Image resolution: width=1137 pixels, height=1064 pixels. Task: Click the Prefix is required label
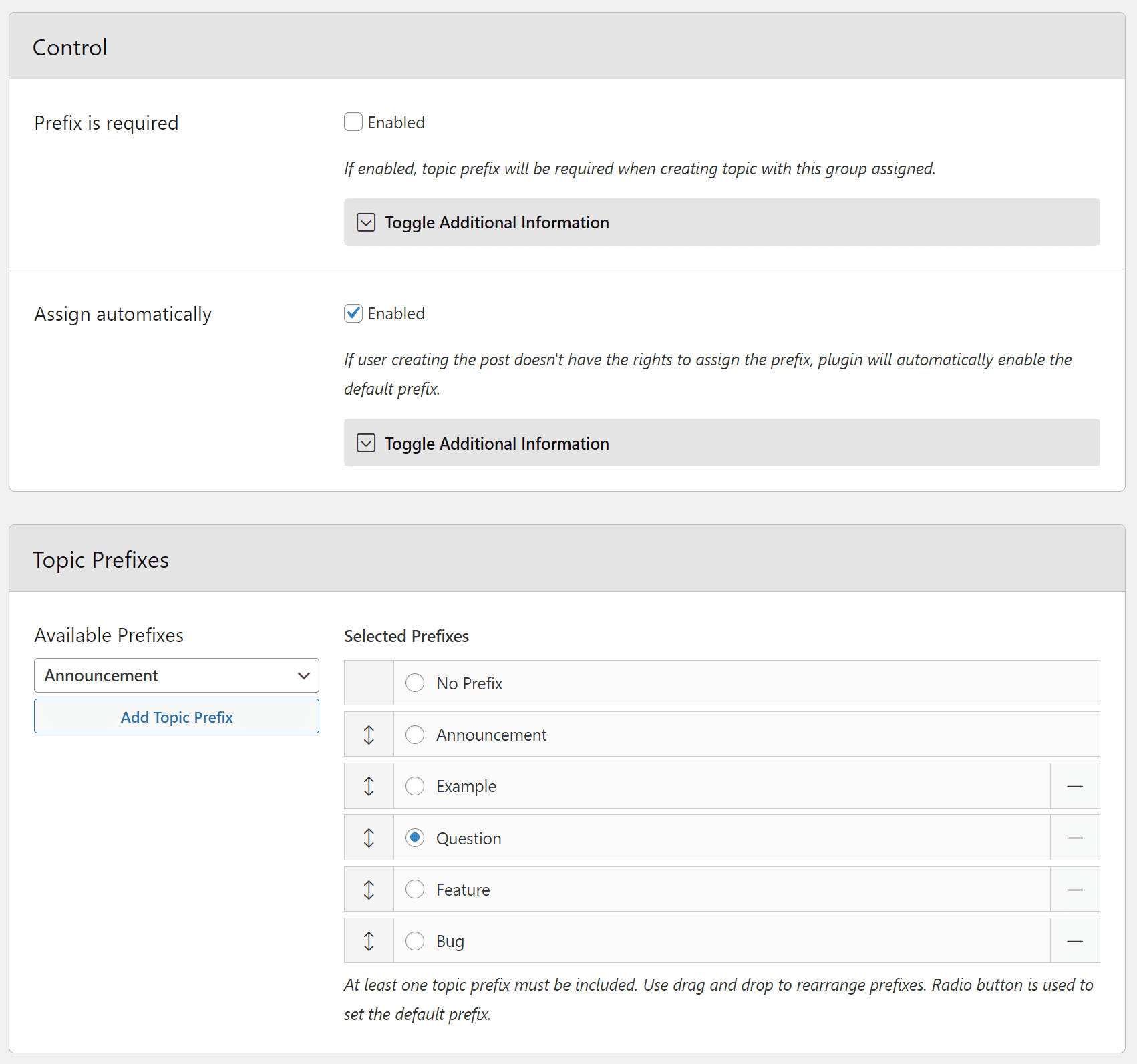[x=106, y=123]
